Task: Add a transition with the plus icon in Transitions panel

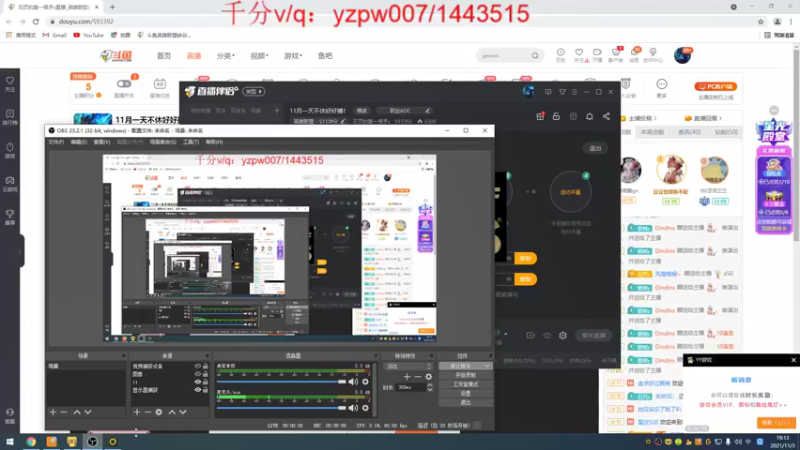Action: [407, 377]
